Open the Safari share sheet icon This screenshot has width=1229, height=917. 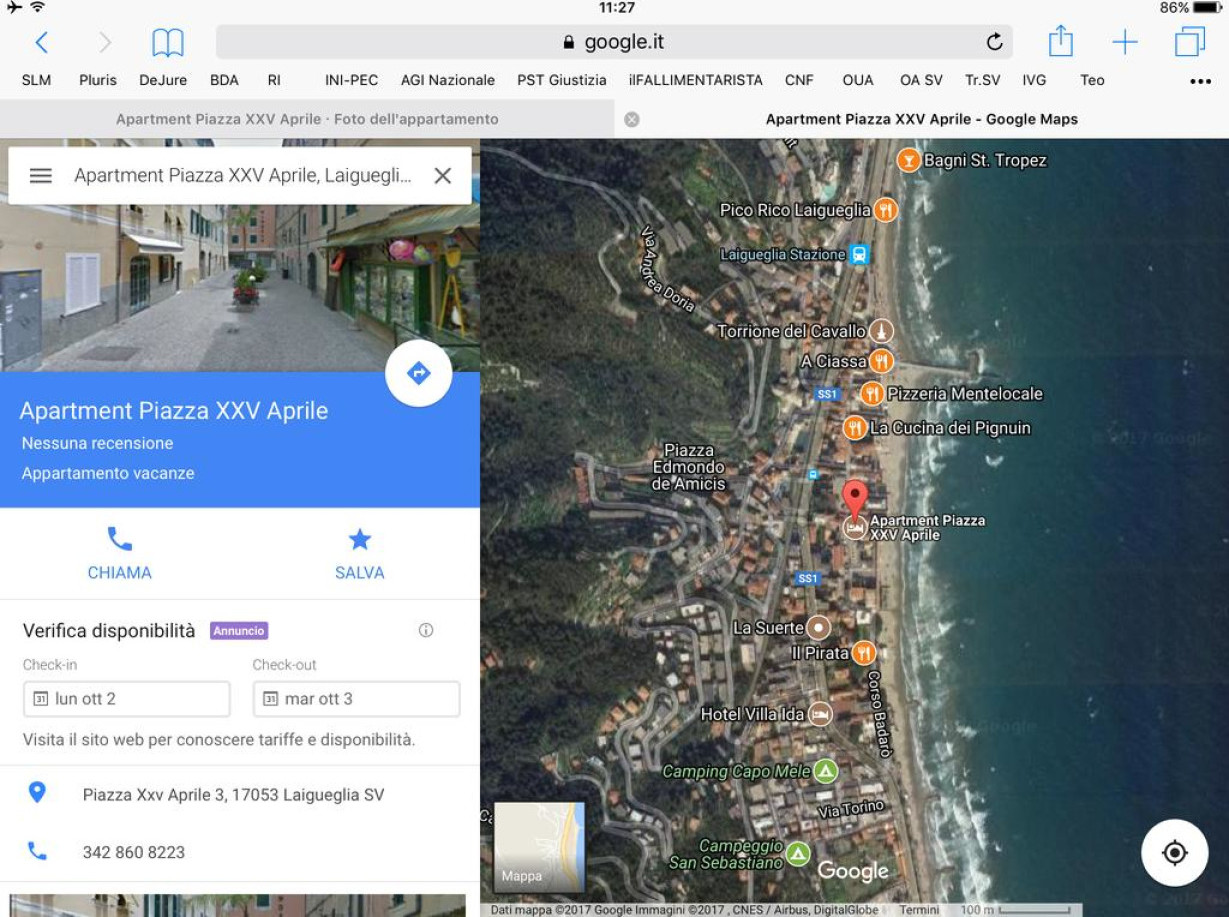coord(1061,41)
